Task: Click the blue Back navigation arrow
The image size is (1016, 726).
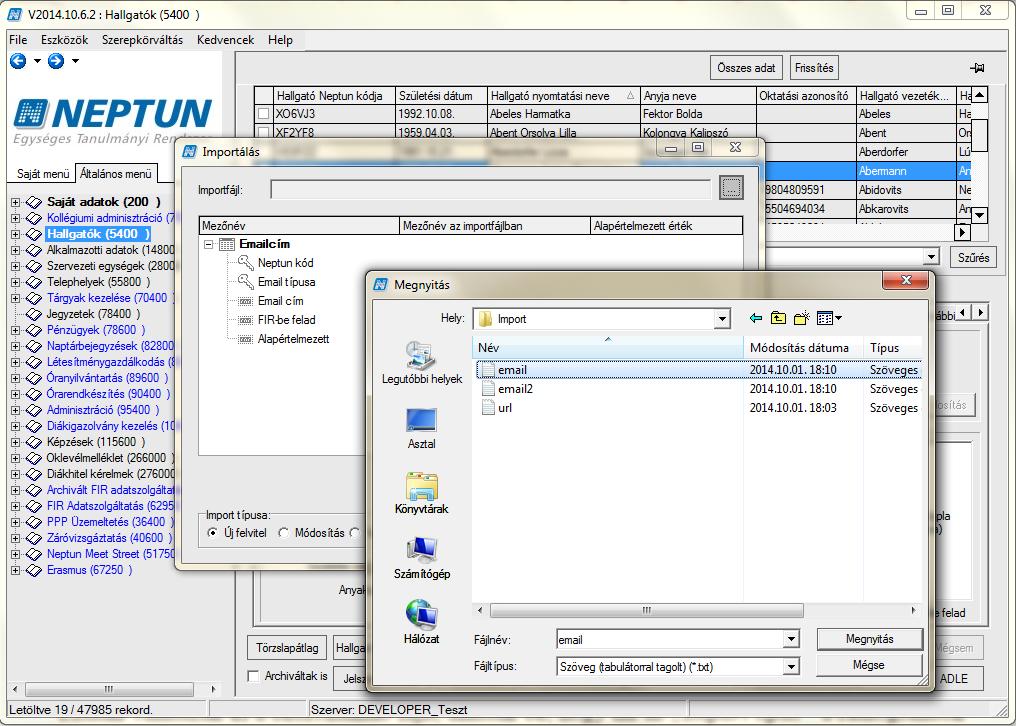Action: click(x=18, y=61)
